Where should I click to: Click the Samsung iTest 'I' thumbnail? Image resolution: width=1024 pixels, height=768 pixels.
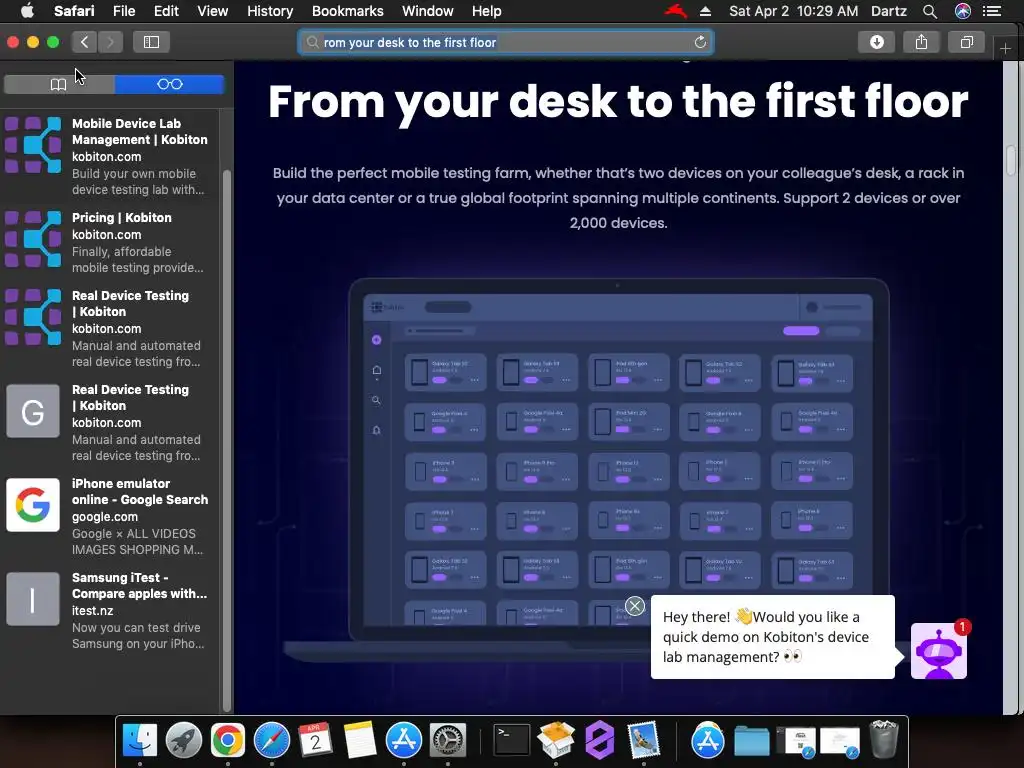(33, 599)
